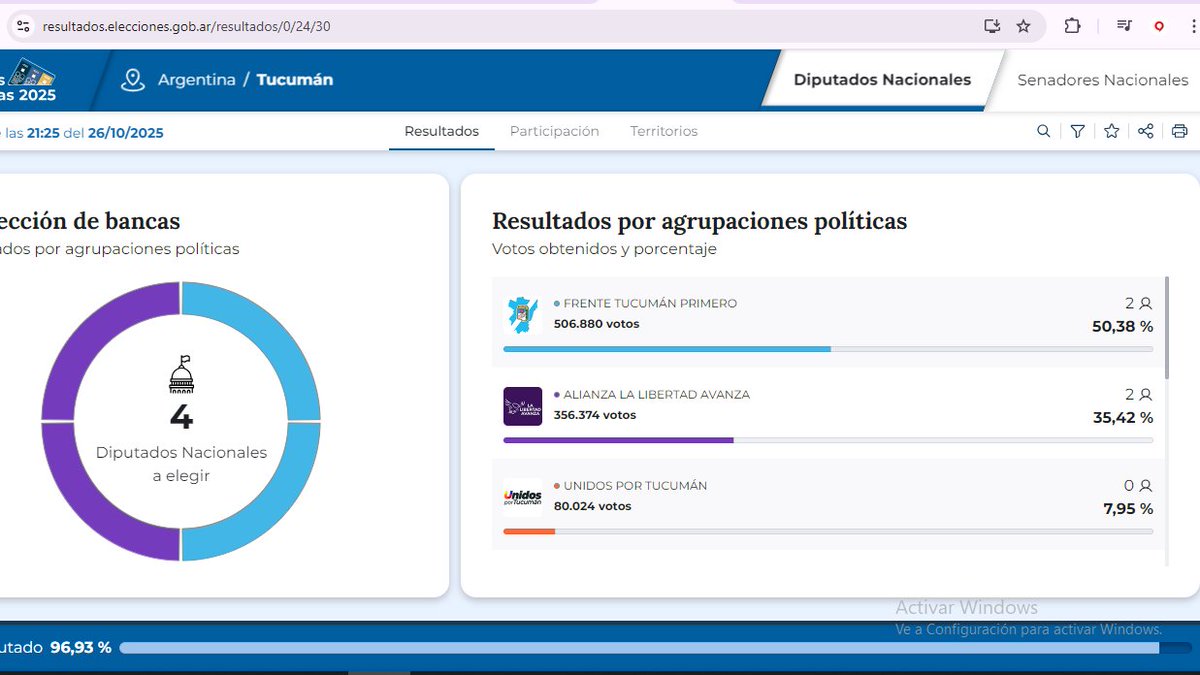The width and height of the screenshot is (1200, 675).
Task: Select the Resultados tab
Action: tap(441, 131)
